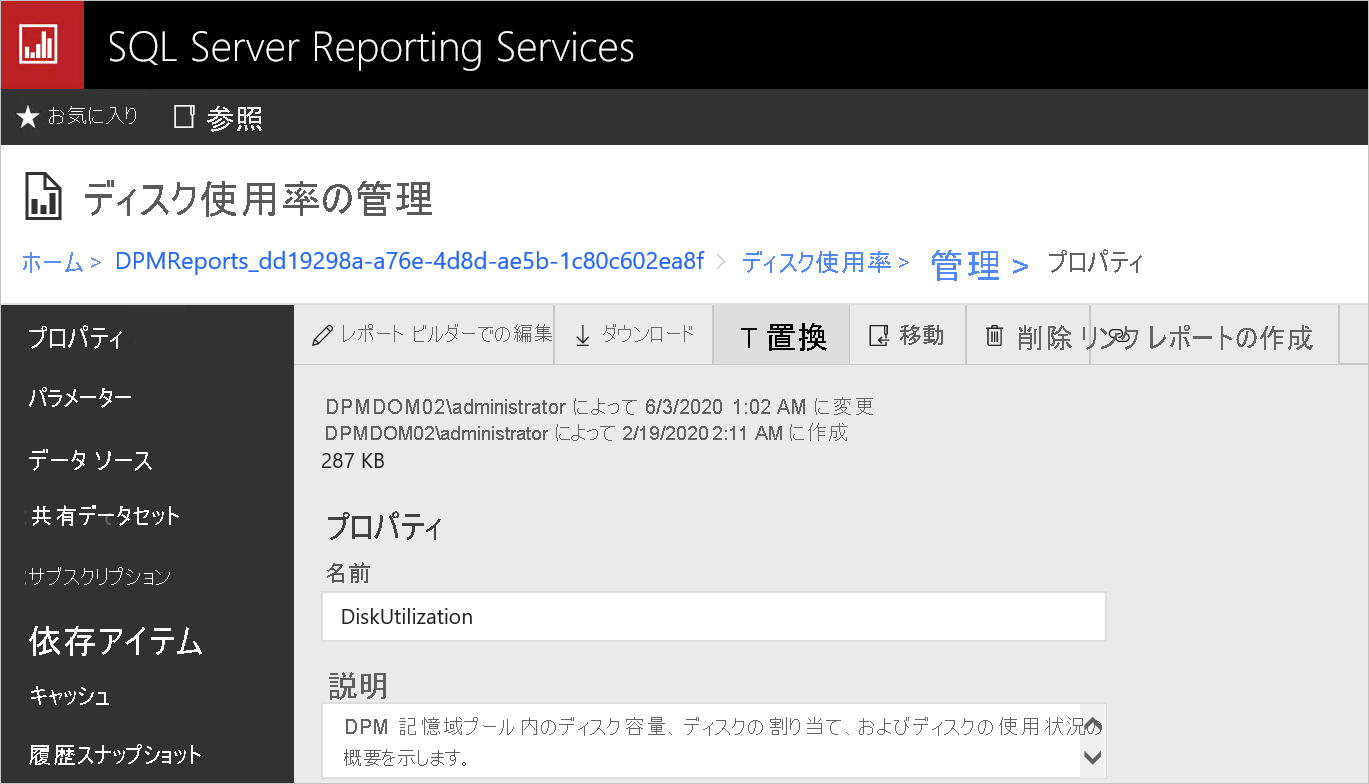Open 参照 (Browse) from the top bar
This screenshot has width=1369, height=784.
pos(220,117)
